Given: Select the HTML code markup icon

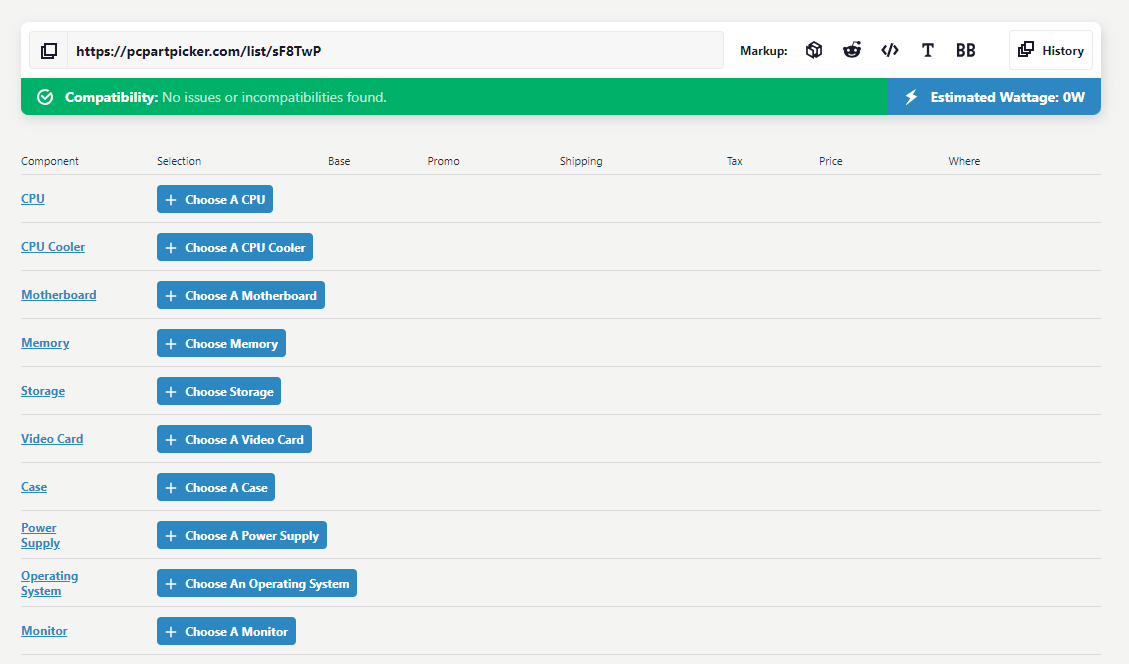Looking at the screenshot, I should 890,50.
